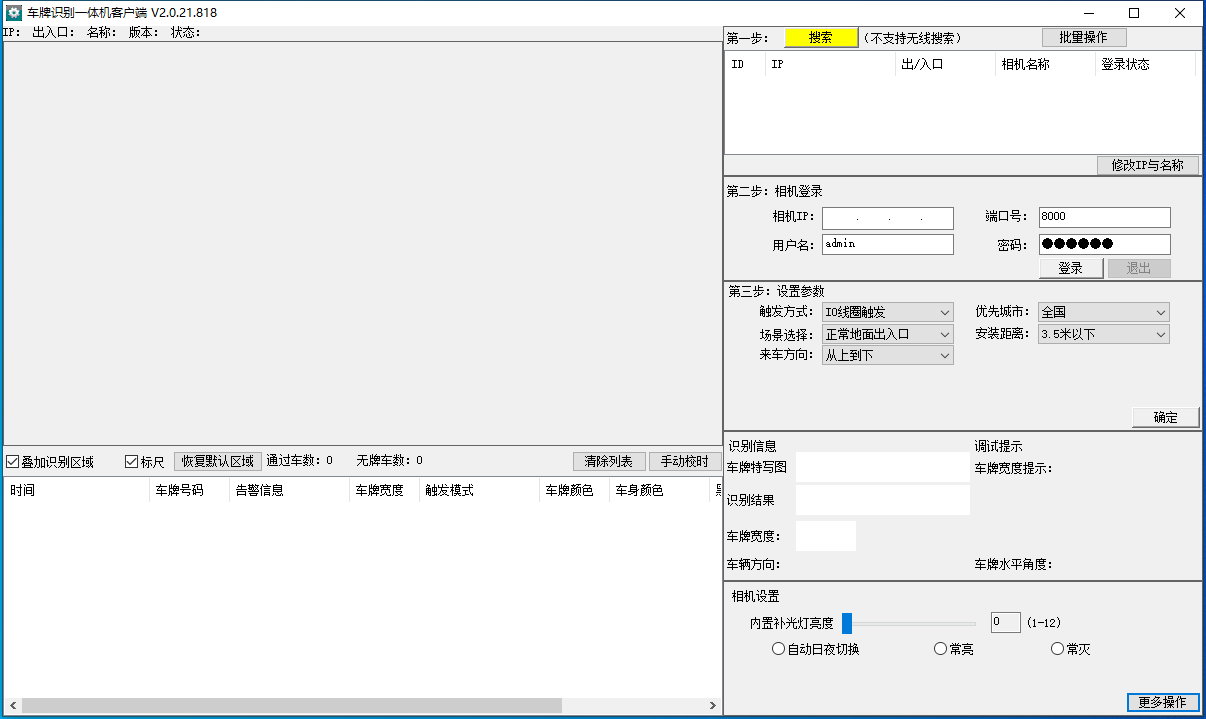1206x719 pixels.
Task: Click the 密码 password field
Action: click(x=1104, y=244)
